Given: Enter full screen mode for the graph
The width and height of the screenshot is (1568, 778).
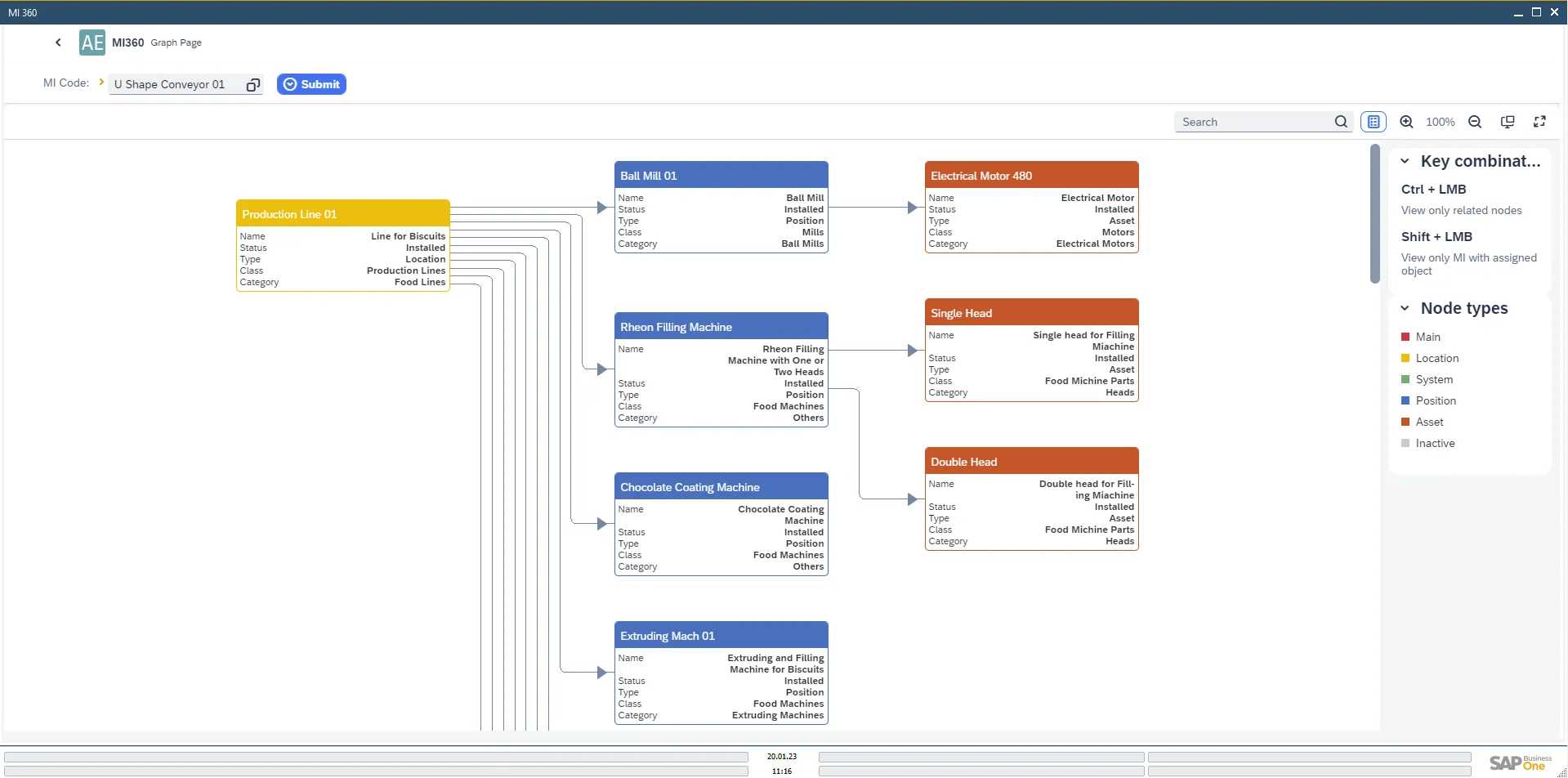Looking at the screenshot, I should pyautogui.click(x=1539, y=122).
